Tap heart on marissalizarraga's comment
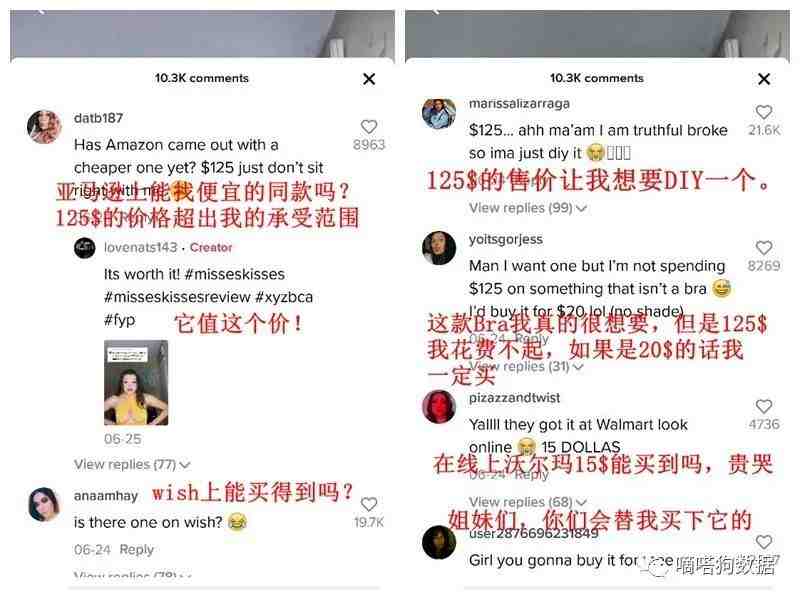Screen dimensions: 800x600 click(x=763, y=112)
